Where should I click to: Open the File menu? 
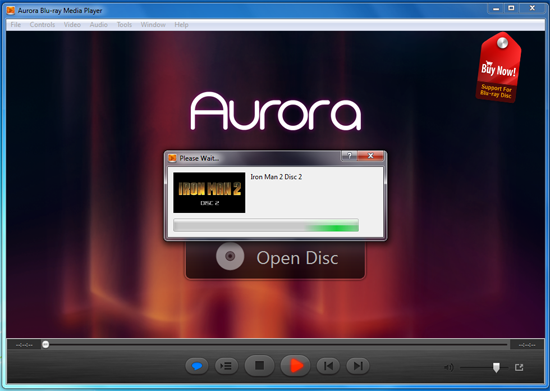[x=15, y=25]
